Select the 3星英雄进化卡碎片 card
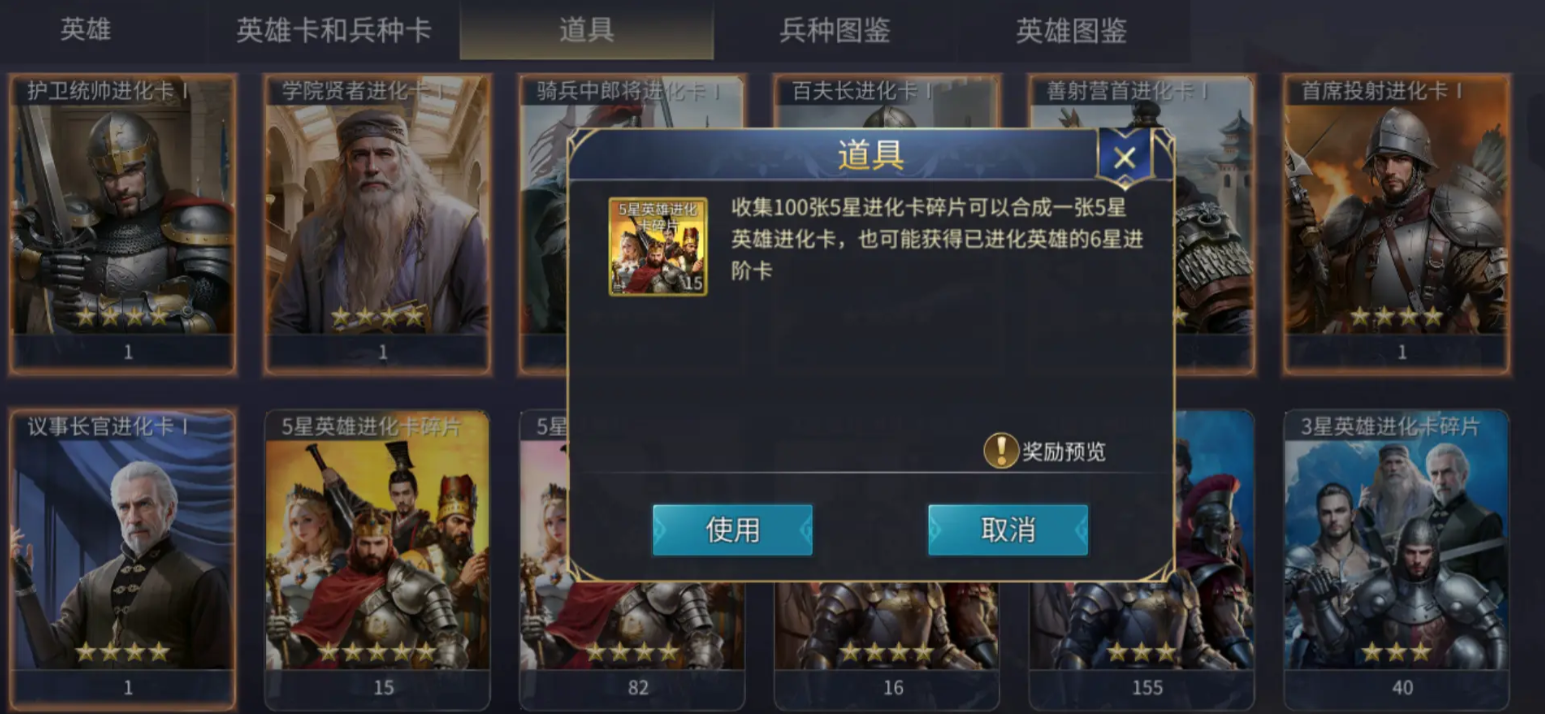Image resolution: width=1545 pixels, height=714 pixels. click(1397, 559)
